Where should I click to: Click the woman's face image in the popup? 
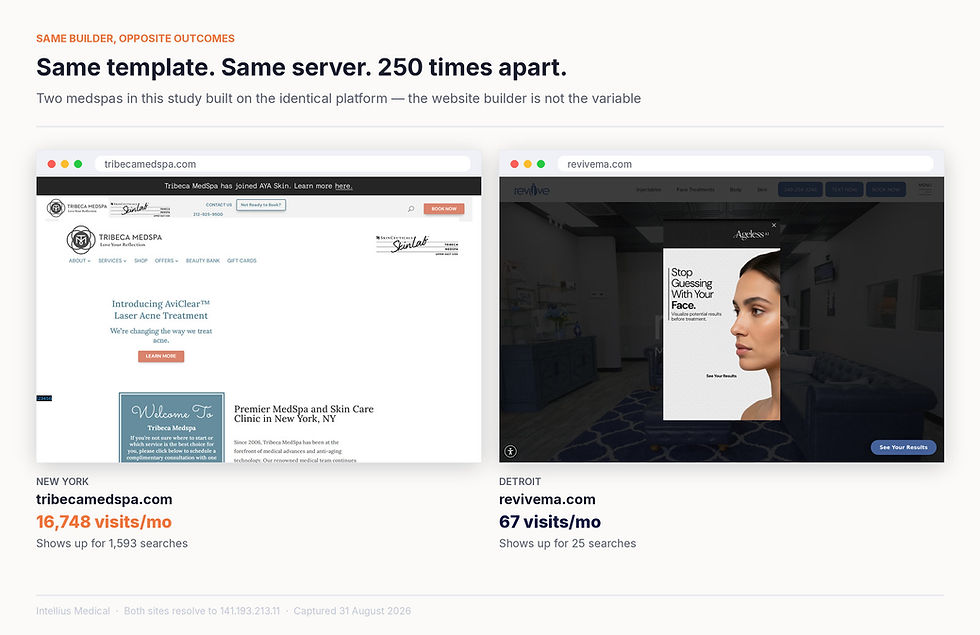point(754,334)
